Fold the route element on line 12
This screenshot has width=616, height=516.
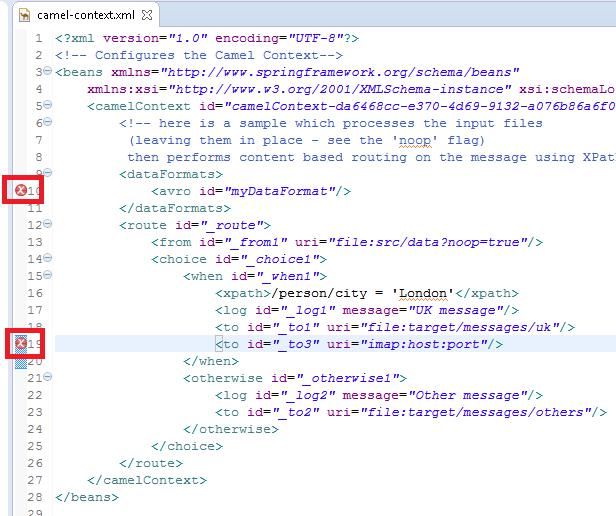click(x=48, y=226)
